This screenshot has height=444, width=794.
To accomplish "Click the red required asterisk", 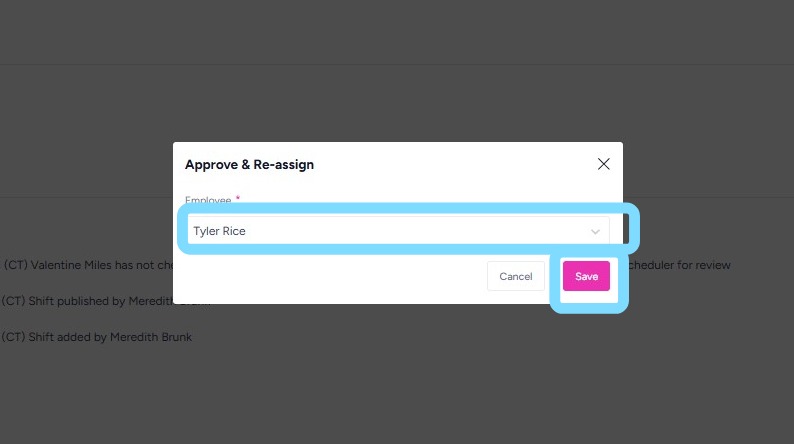I will point(238,200).
